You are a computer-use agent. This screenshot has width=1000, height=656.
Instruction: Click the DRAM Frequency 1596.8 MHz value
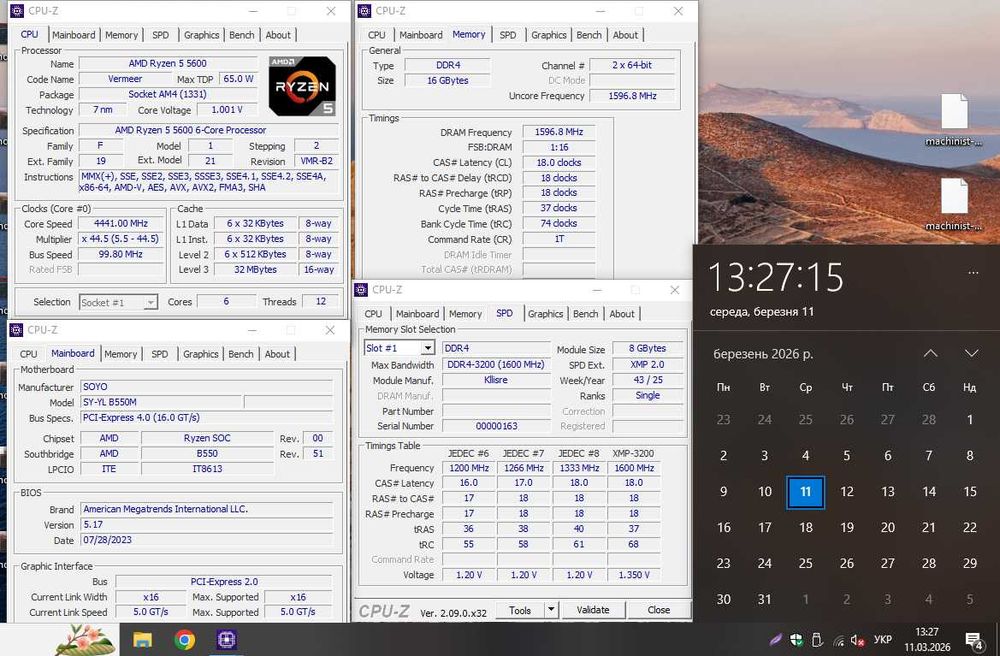(x=559, y=132)
